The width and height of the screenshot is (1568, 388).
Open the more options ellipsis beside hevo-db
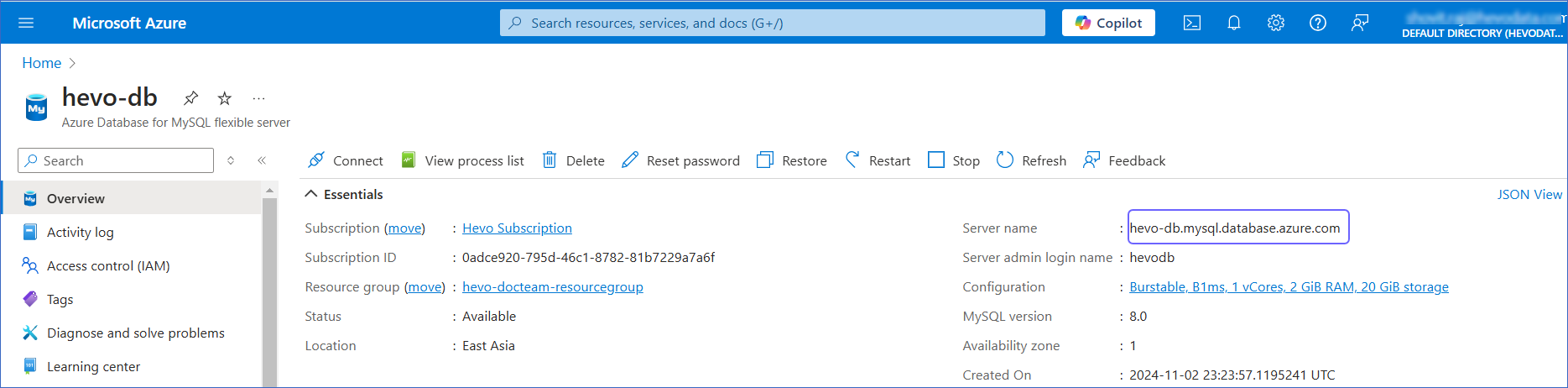tap(258, 98)
